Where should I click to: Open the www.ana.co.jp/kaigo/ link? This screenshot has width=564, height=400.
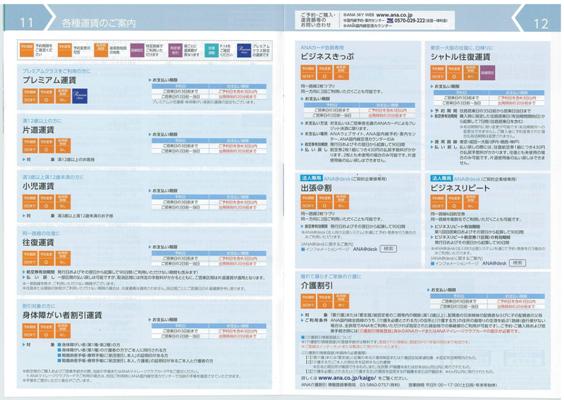pos(347,378)
